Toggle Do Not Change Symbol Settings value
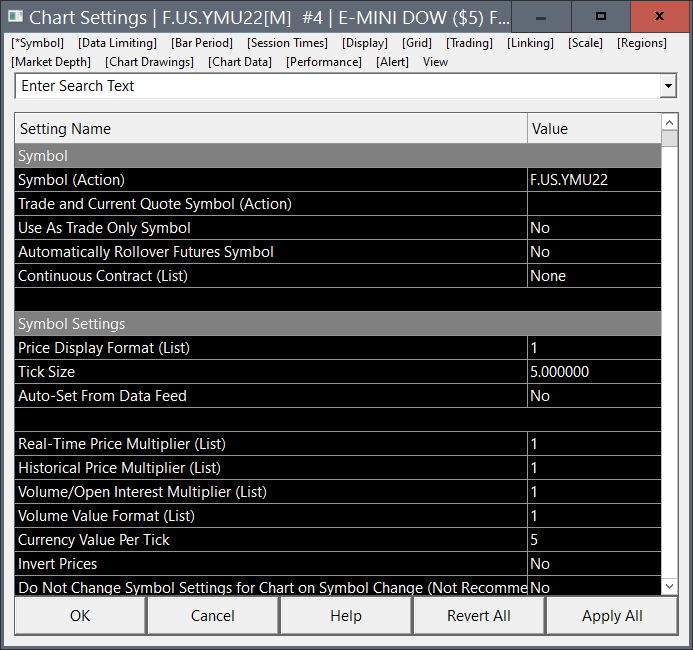This screenshot has height=650, width=693. coord(594,586)
